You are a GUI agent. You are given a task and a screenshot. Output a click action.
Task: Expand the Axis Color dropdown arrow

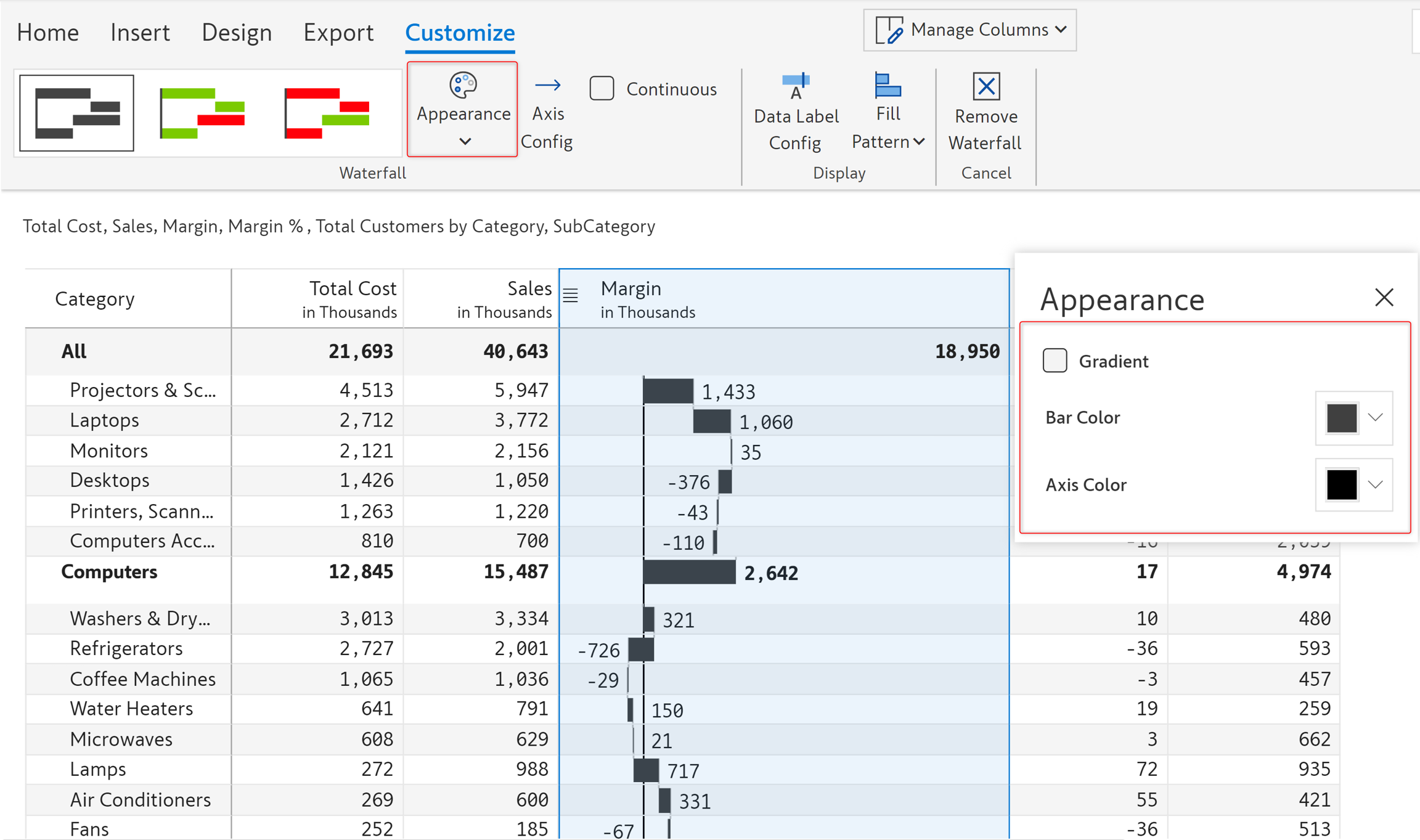1376,485
